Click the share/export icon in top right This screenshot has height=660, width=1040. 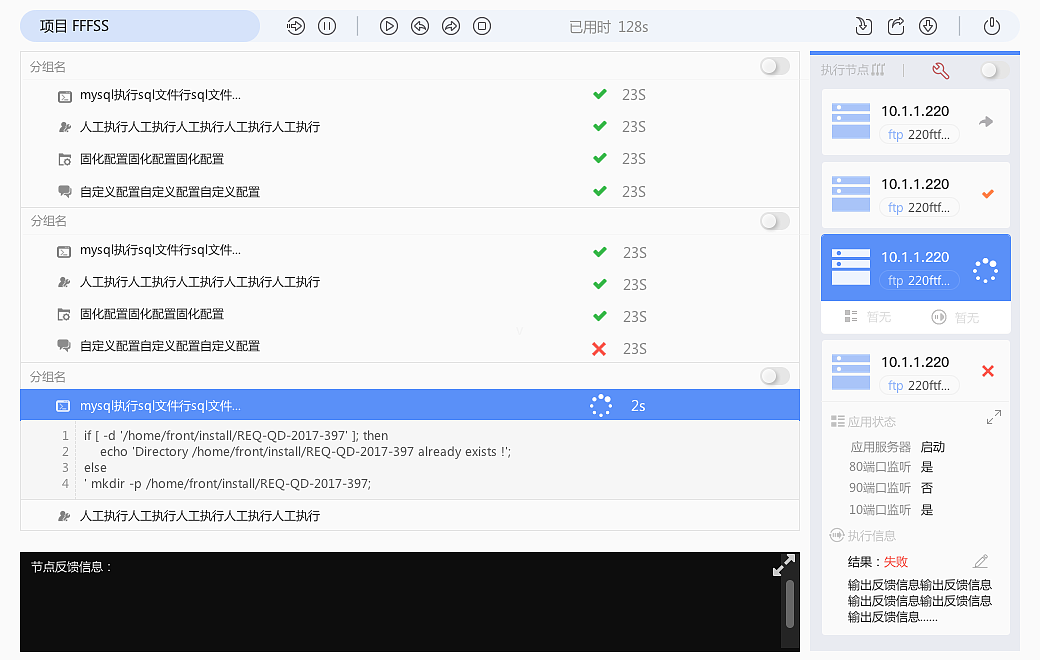point(896,26)
